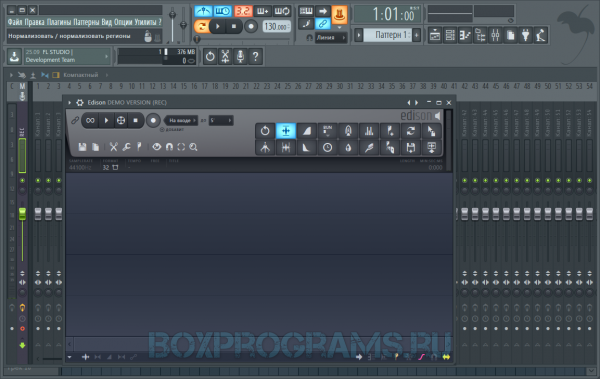Open the plugin picker plug icon

[525, 36]
